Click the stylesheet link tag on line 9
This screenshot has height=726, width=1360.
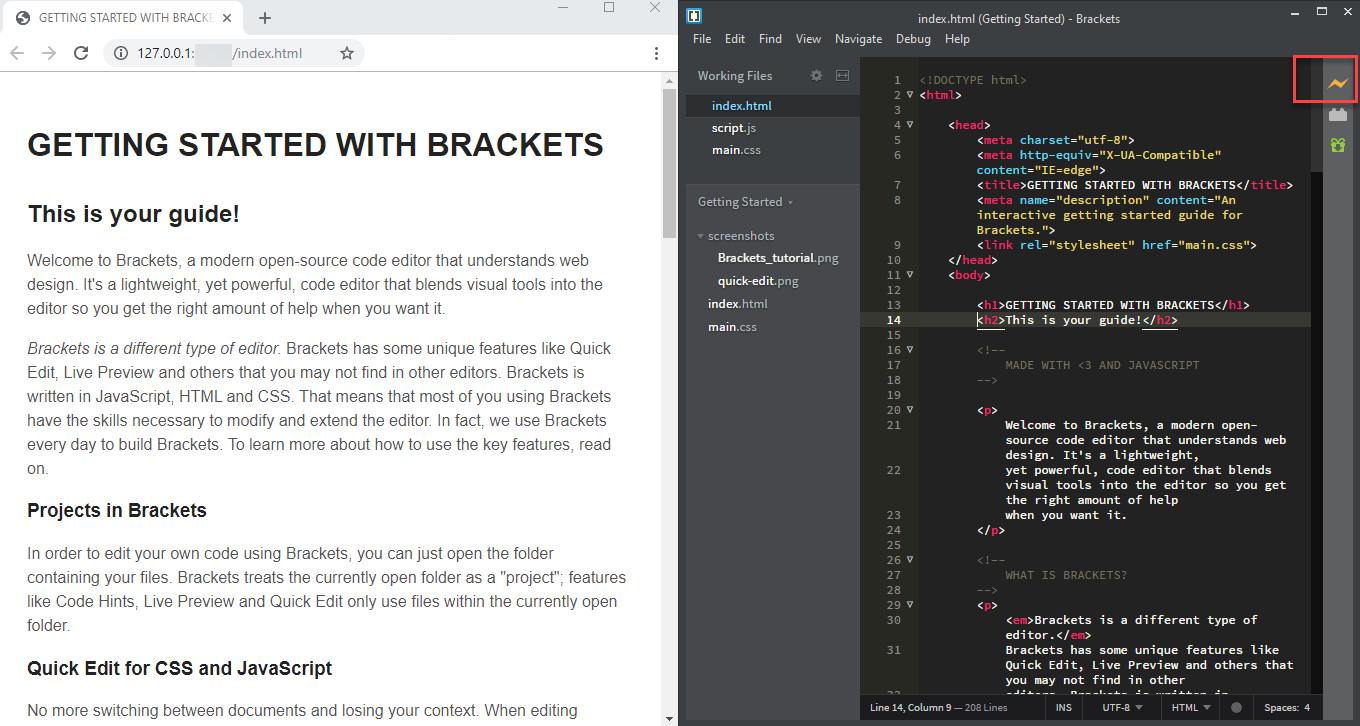coord(1116,245)
